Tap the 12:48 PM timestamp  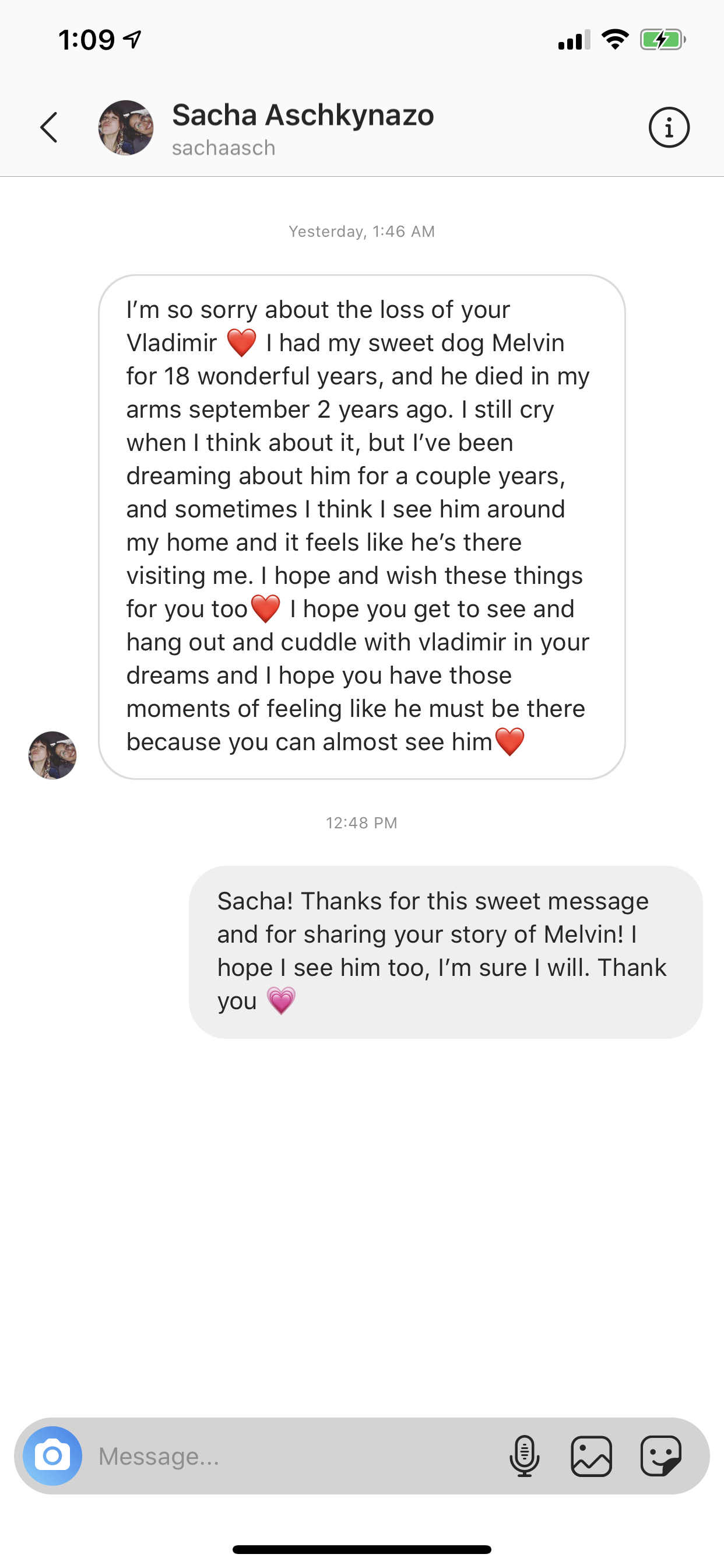(x=361, y=823)
